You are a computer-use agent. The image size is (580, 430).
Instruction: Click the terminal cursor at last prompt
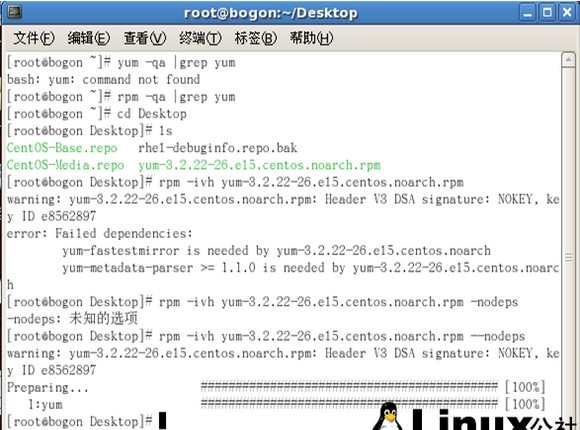click(162, 421)
